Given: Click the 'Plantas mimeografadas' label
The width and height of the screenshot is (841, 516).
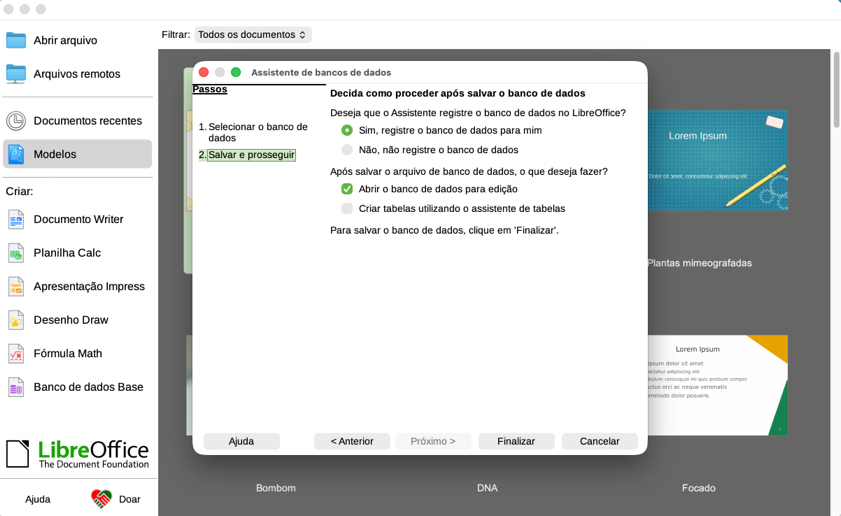Looking at the screenshot, I should coord(699,263).
